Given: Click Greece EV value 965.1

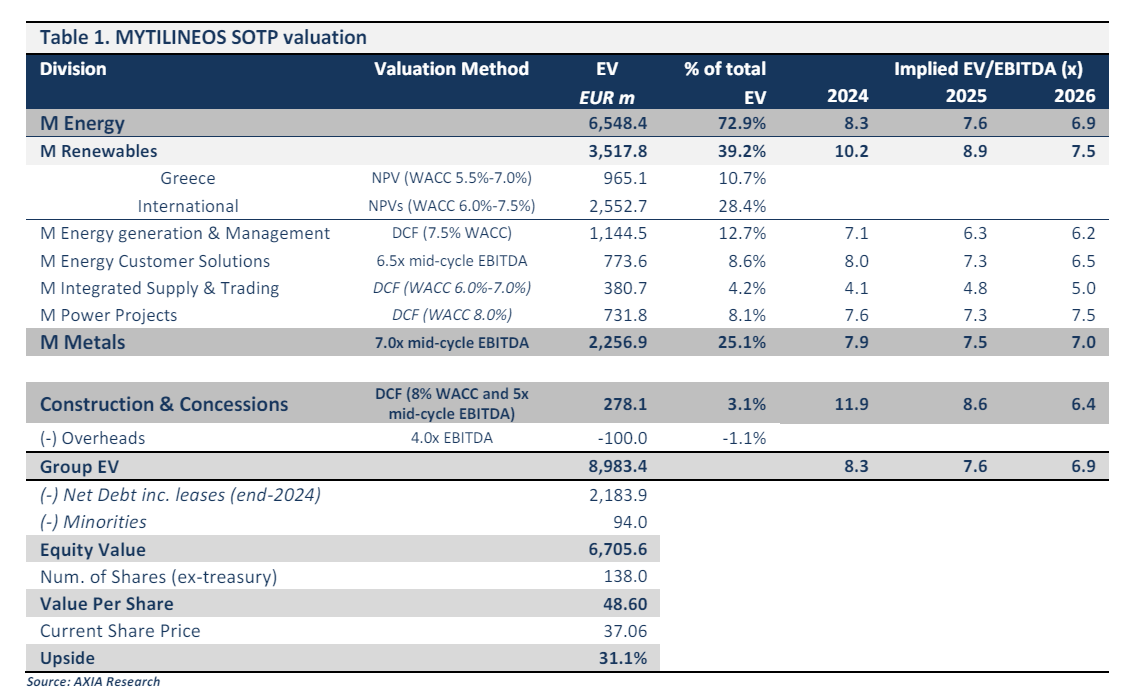Looking at the screenshot, I should click(625, 179).
